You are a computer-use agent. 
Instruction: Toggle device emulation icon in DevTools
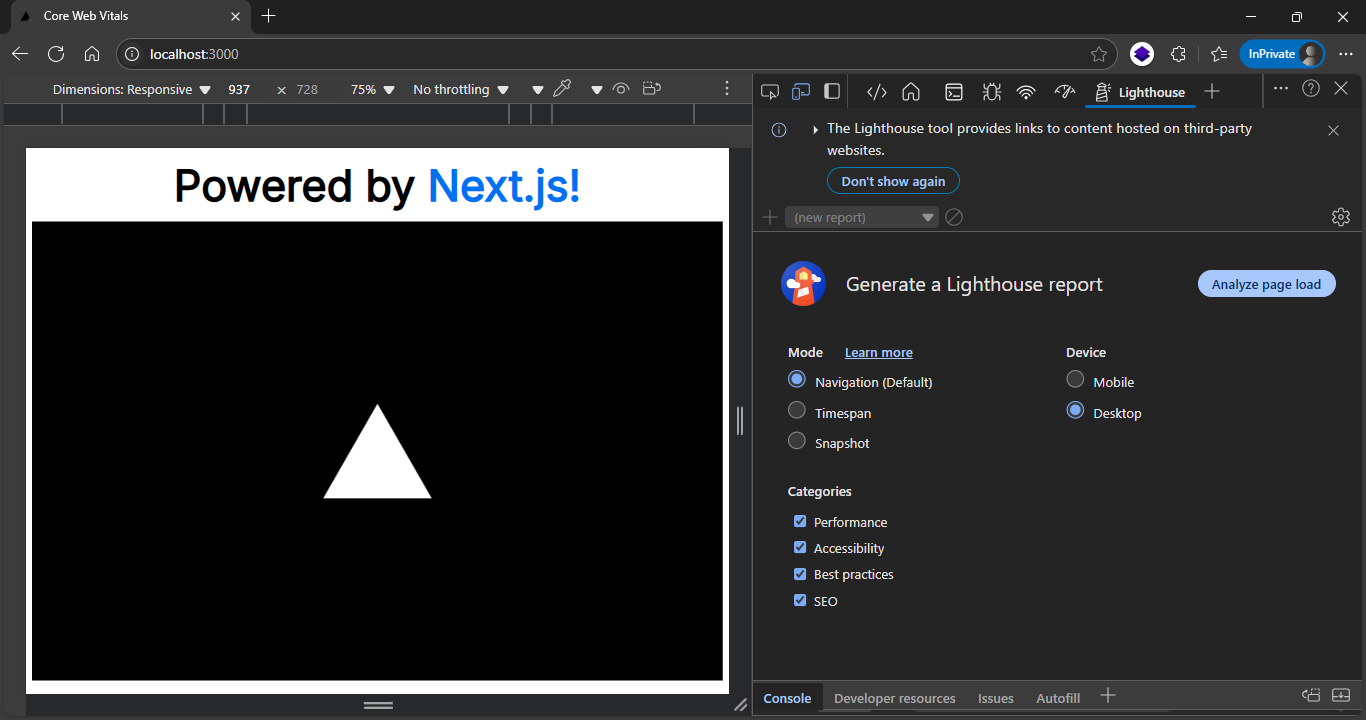801,92
